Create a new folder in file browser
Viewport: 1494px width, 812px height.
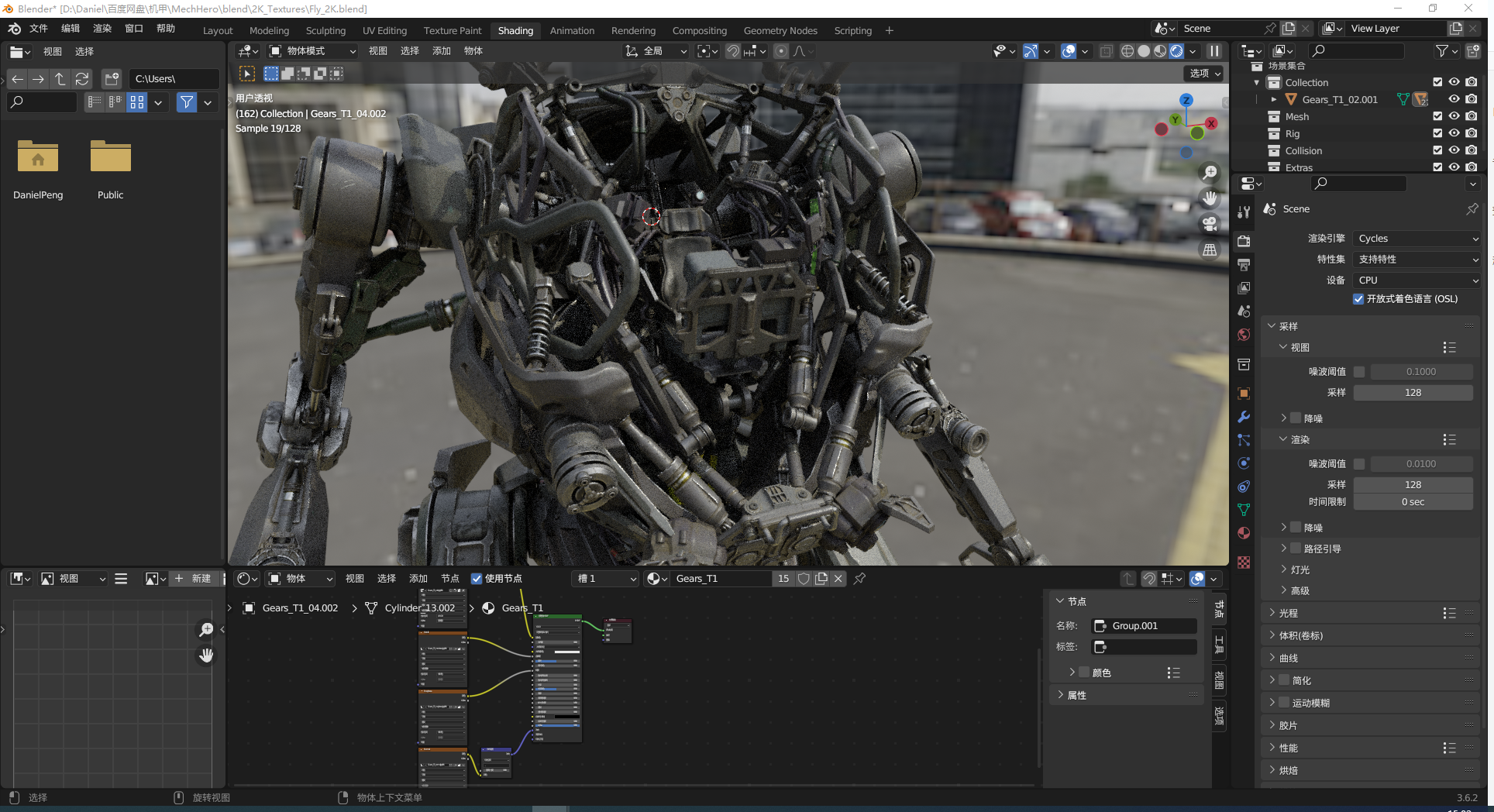(112, 79)
